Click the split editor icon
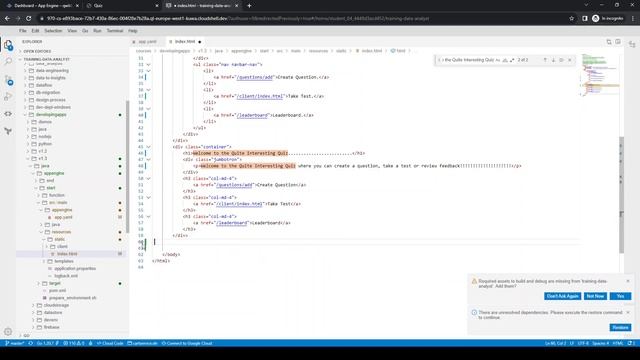Image resolution: width=640 pixels, height=360 pixels. 618,42
